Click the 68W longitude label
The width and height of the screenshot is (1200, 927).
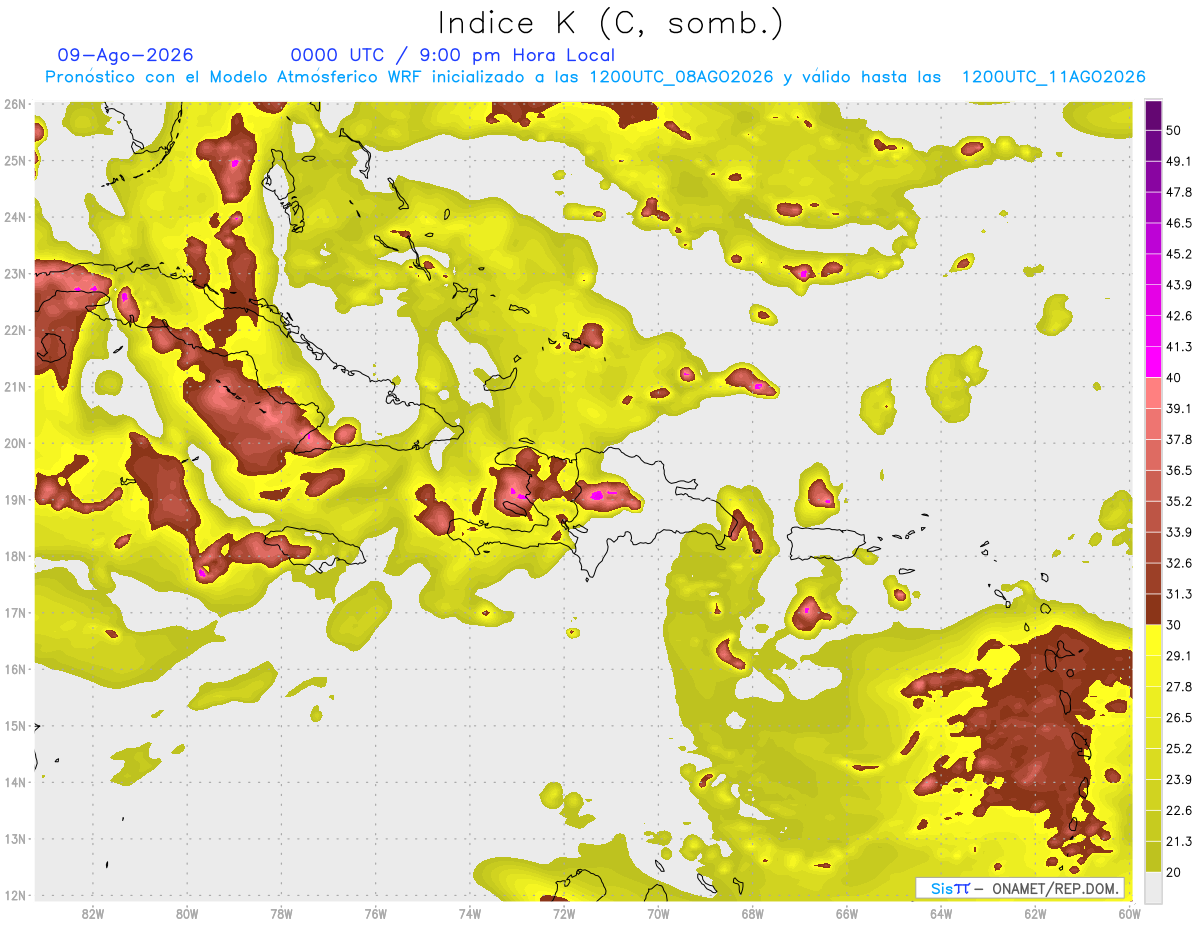click(x=753, y=914)
